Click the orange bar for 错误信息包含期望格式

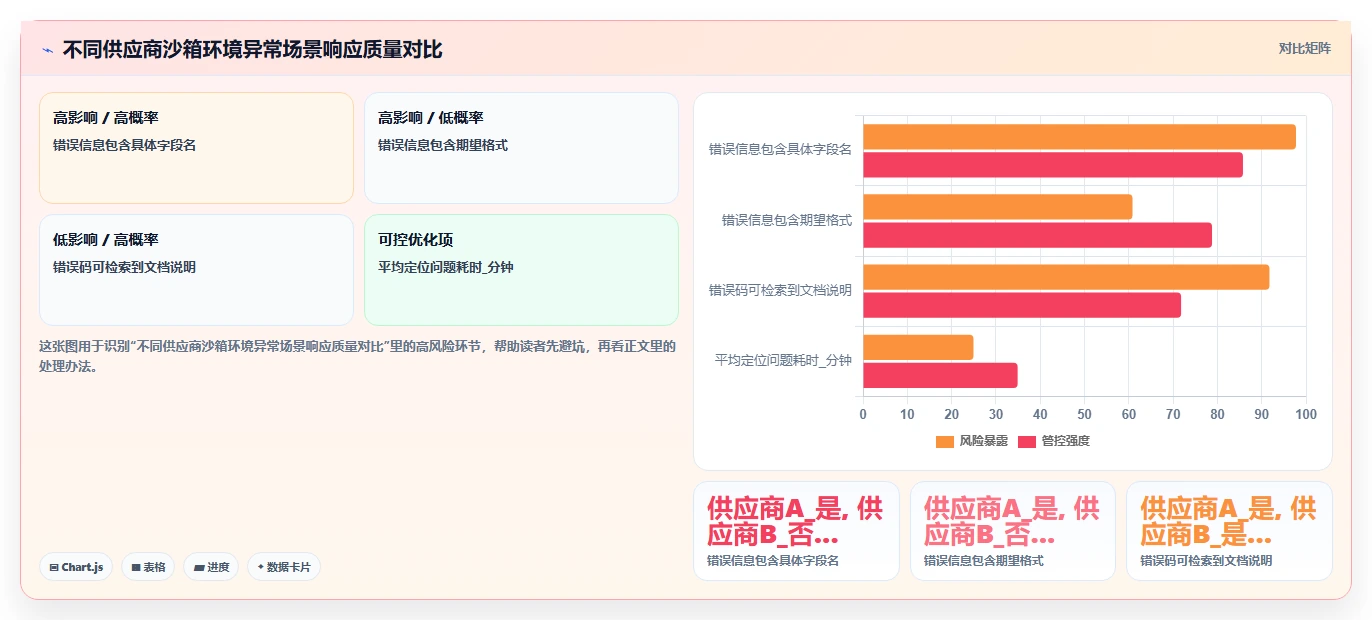[997, 207]
